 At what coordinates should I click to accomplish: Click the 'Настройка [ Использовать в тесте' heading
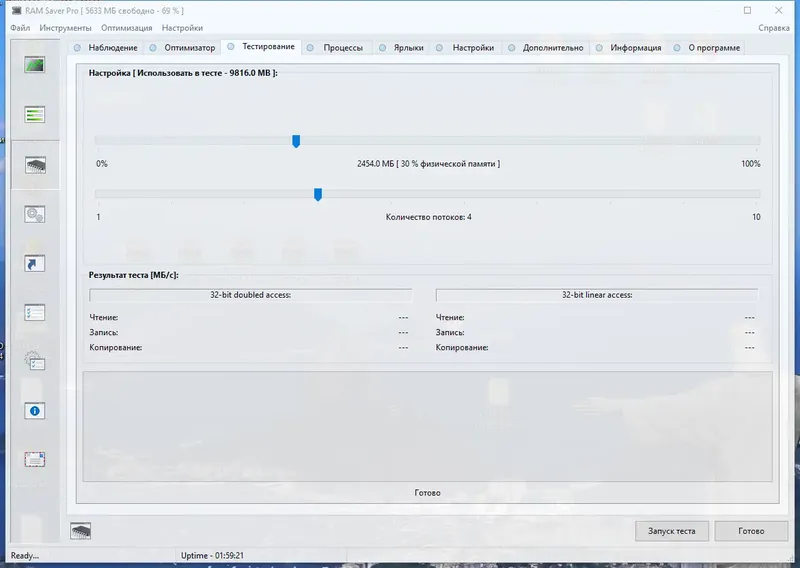click(x=183, y=73)
